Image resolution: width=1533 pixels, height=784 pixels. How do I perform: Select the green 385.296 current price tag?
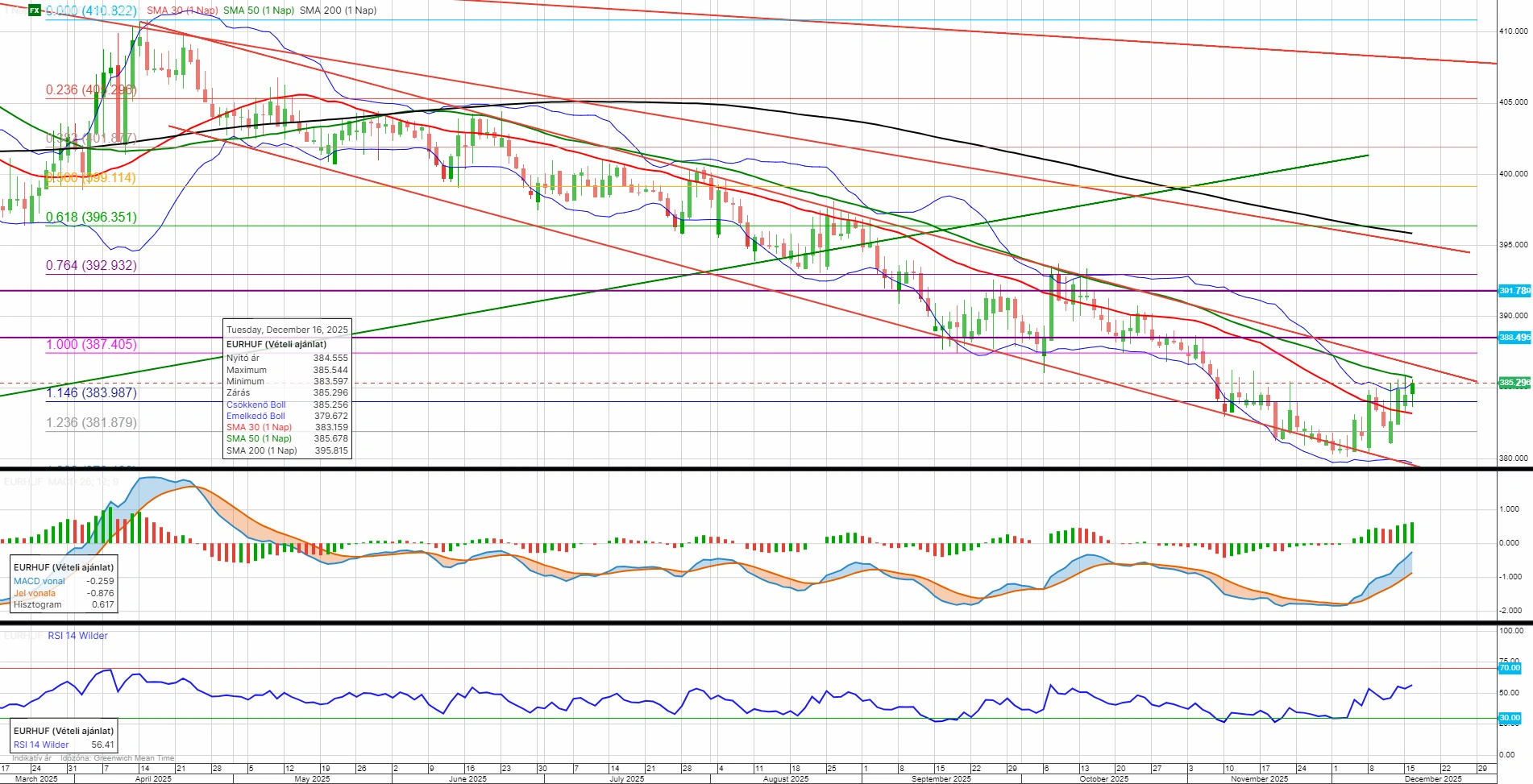click(1514, 383)
